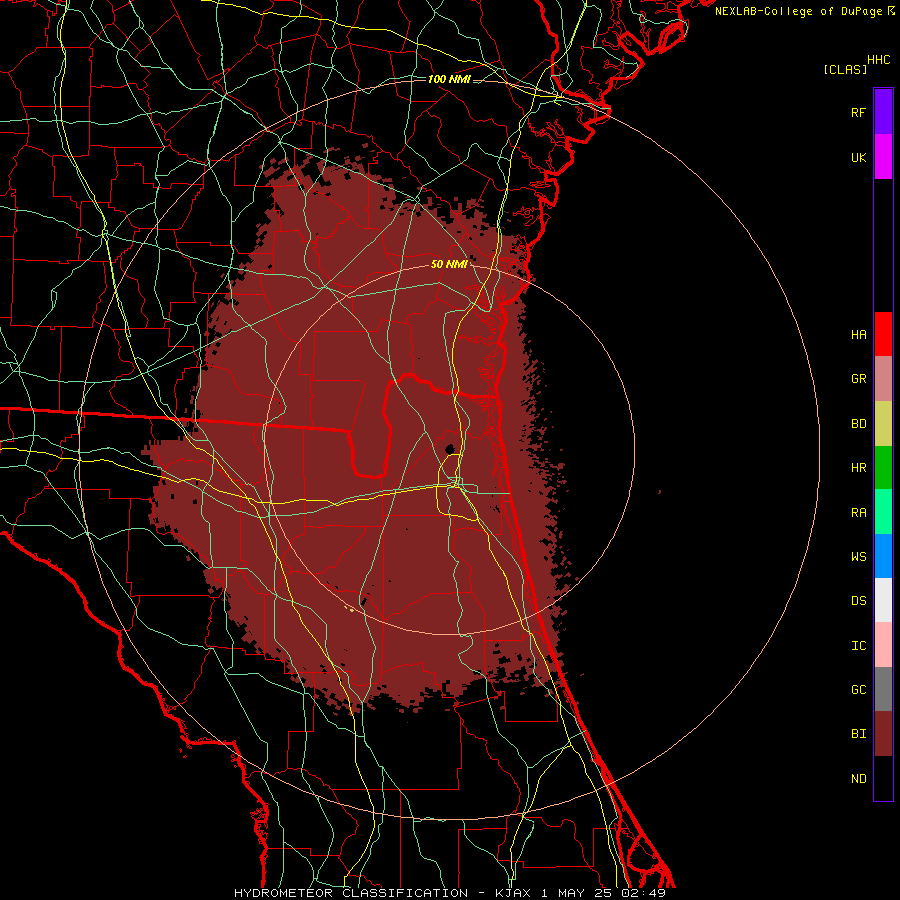900x900 pixels.
Task: Click the [CLAS] units label
Action: (x=845, y=69)
